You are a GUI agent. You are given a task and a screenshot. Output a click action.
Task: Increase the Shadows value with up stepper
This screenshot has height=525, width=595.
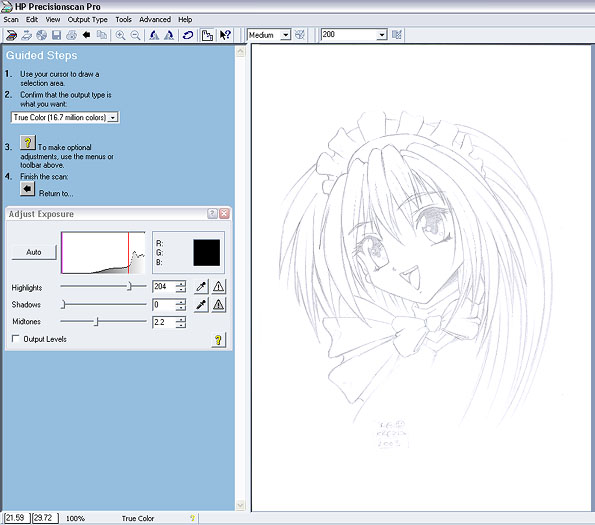point(181,302)
